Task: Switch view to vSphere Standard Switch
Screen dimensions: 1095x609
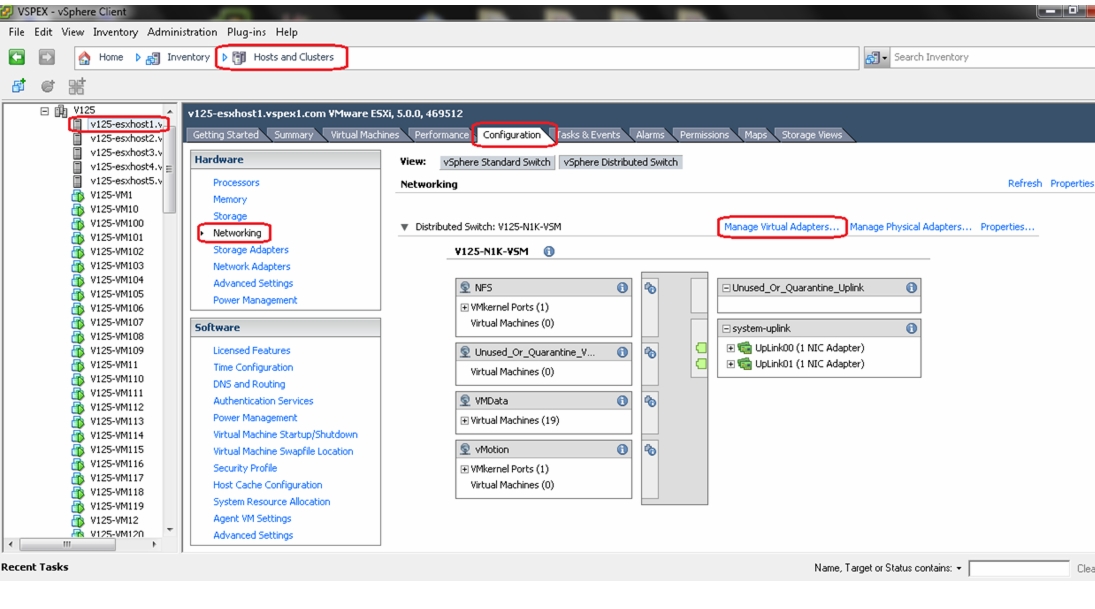Action: (x=497, y=162)
